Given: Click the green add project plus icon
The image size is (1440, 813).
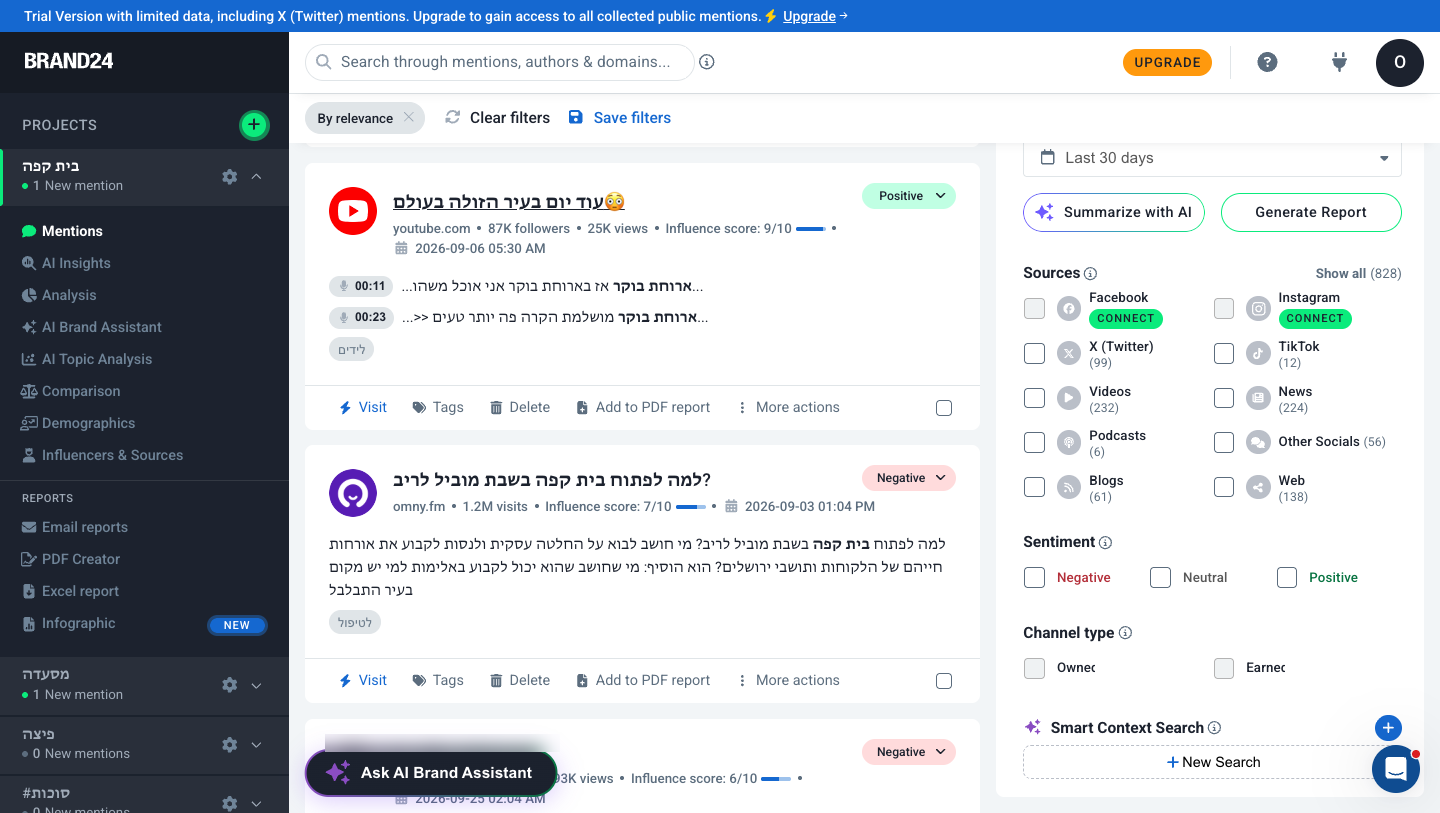Looking at the screenshot, I should tap(254, 125).
